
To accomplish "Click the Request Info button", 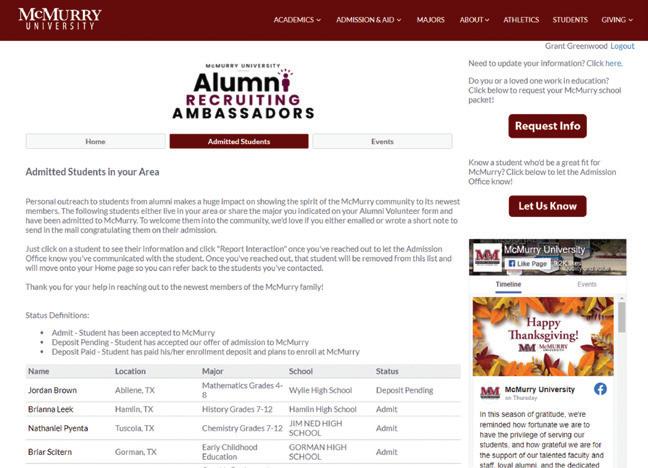I will pos(548,126).
